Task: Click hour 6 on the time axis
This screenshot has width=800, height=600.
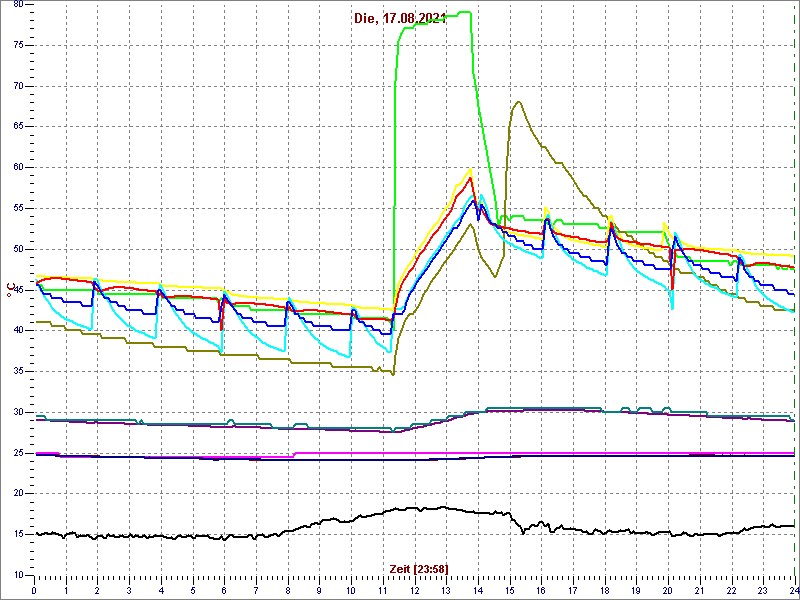Action: [224, 590]
